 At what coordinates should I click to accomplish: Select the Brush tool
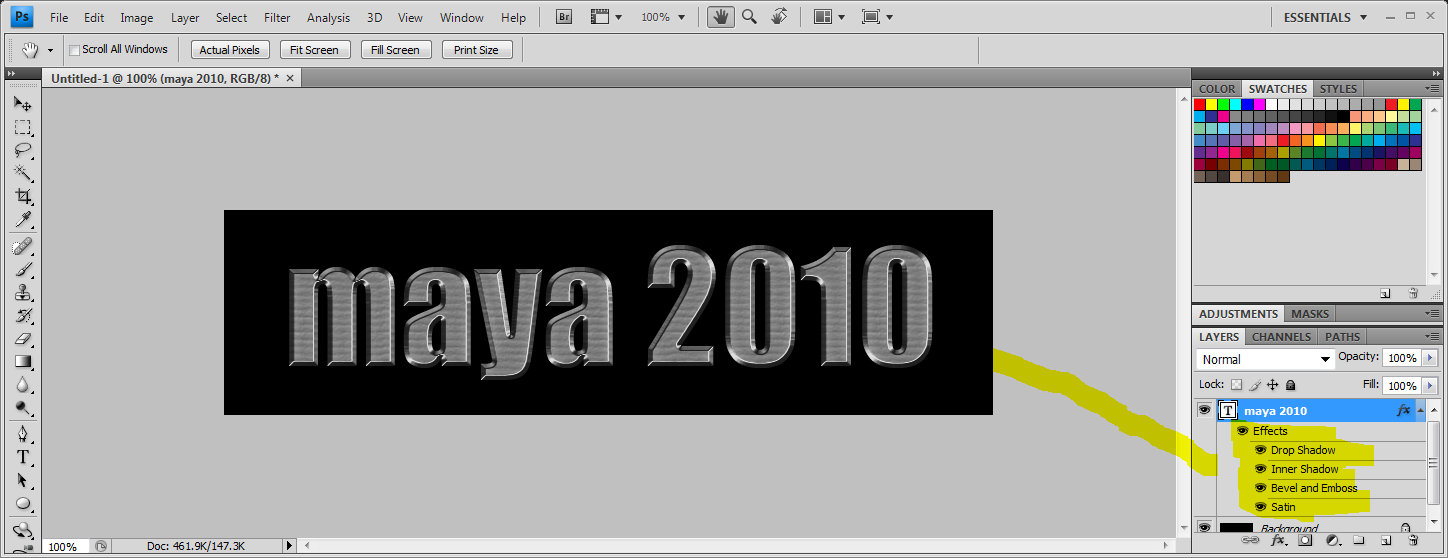pyautogui.click(x=23, y=269)
